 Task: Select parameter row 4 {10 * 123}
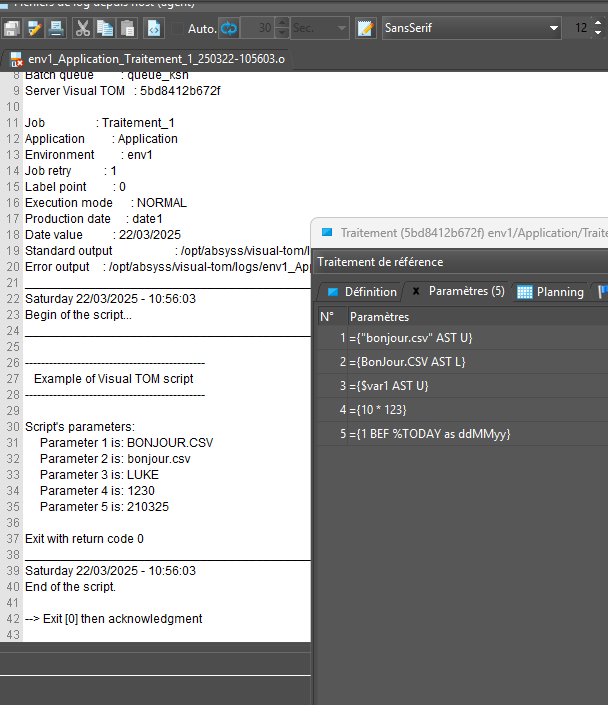click(463, 410)
